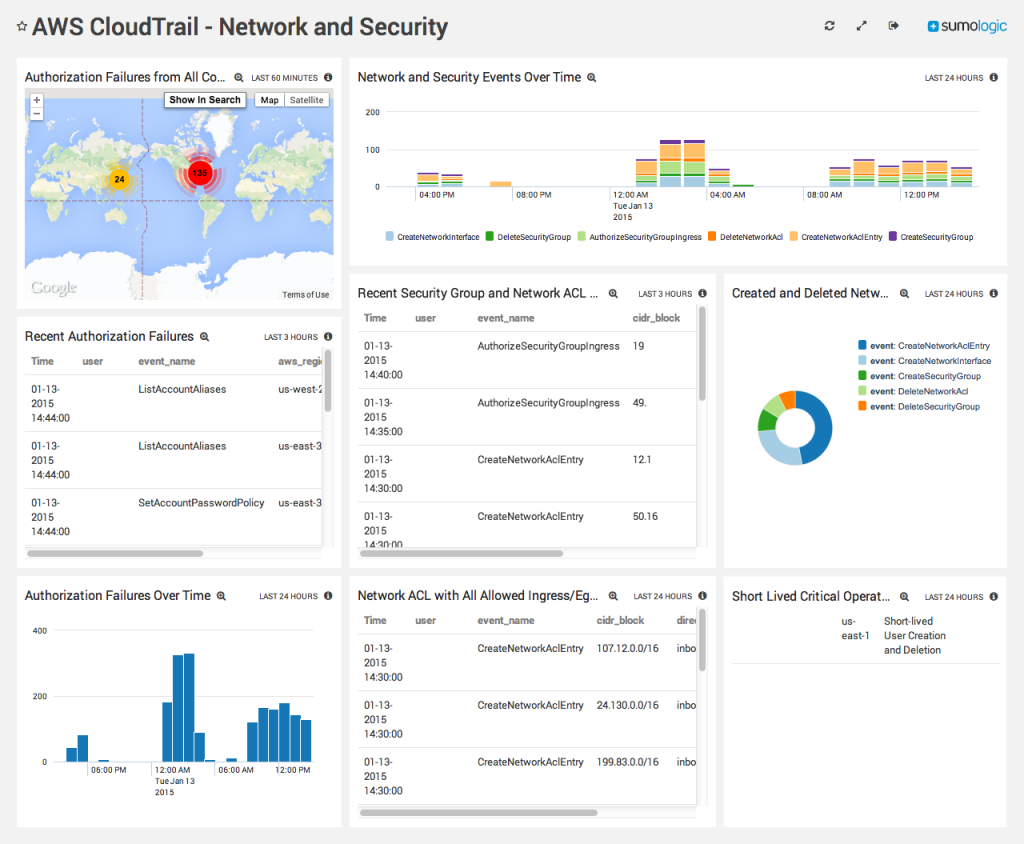
Task: Show info for Short Lived Critical Operations panel
Action: [x=993, y=596]
